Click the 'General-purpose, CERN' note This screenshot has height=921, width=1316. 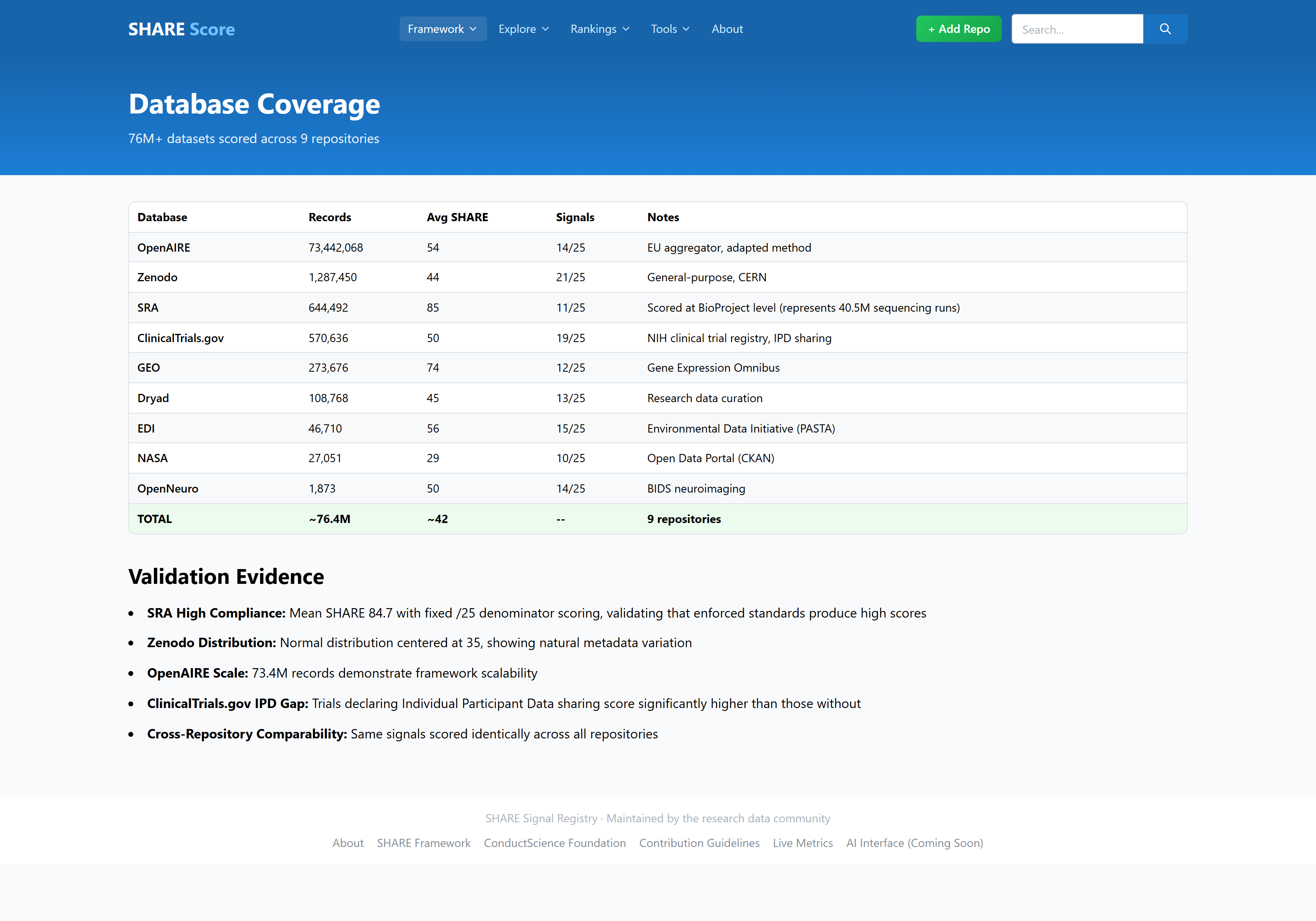click(707, 278)
